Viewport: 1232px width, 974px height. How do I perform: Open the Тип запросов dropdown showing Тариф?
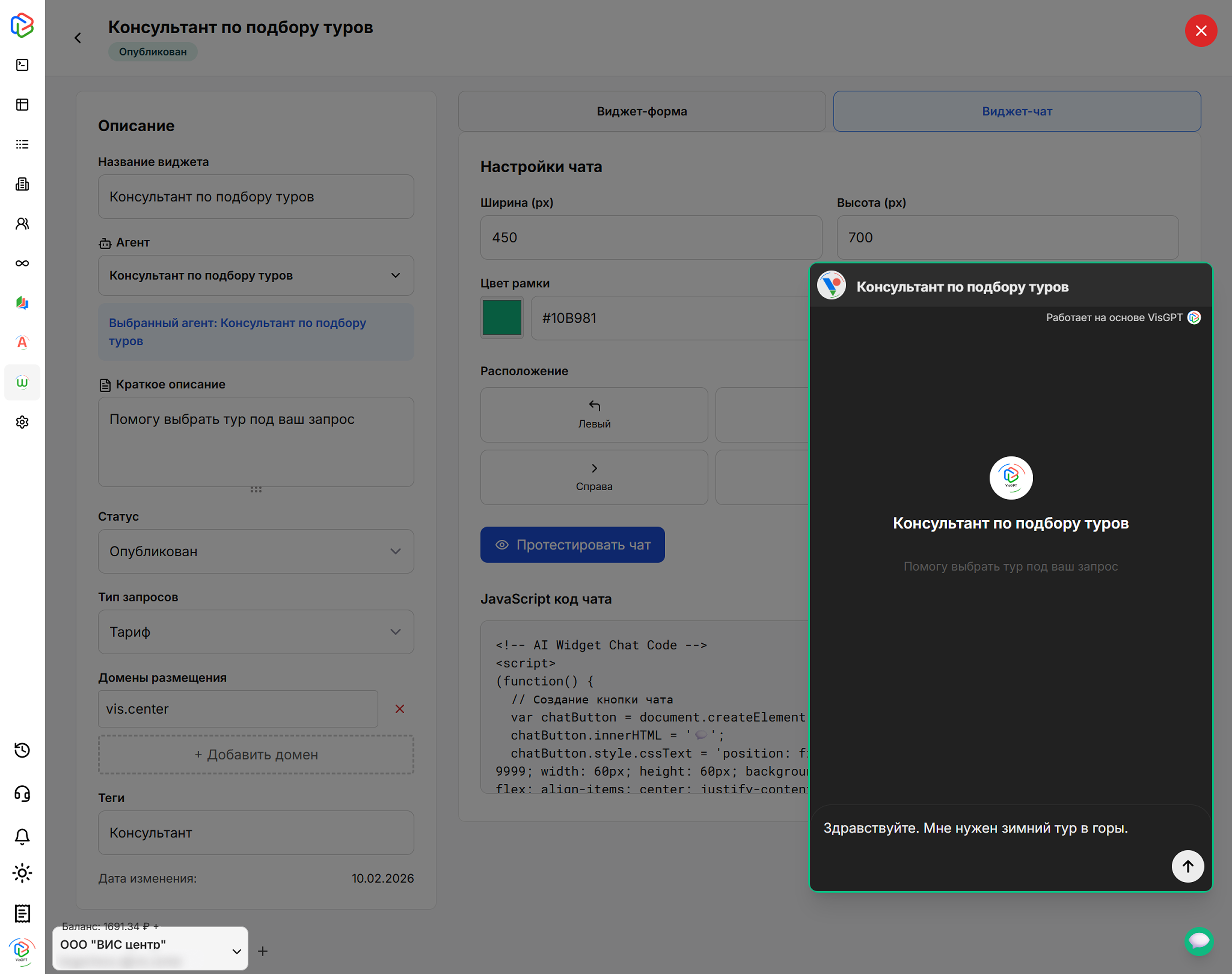[x=256, y=632]
